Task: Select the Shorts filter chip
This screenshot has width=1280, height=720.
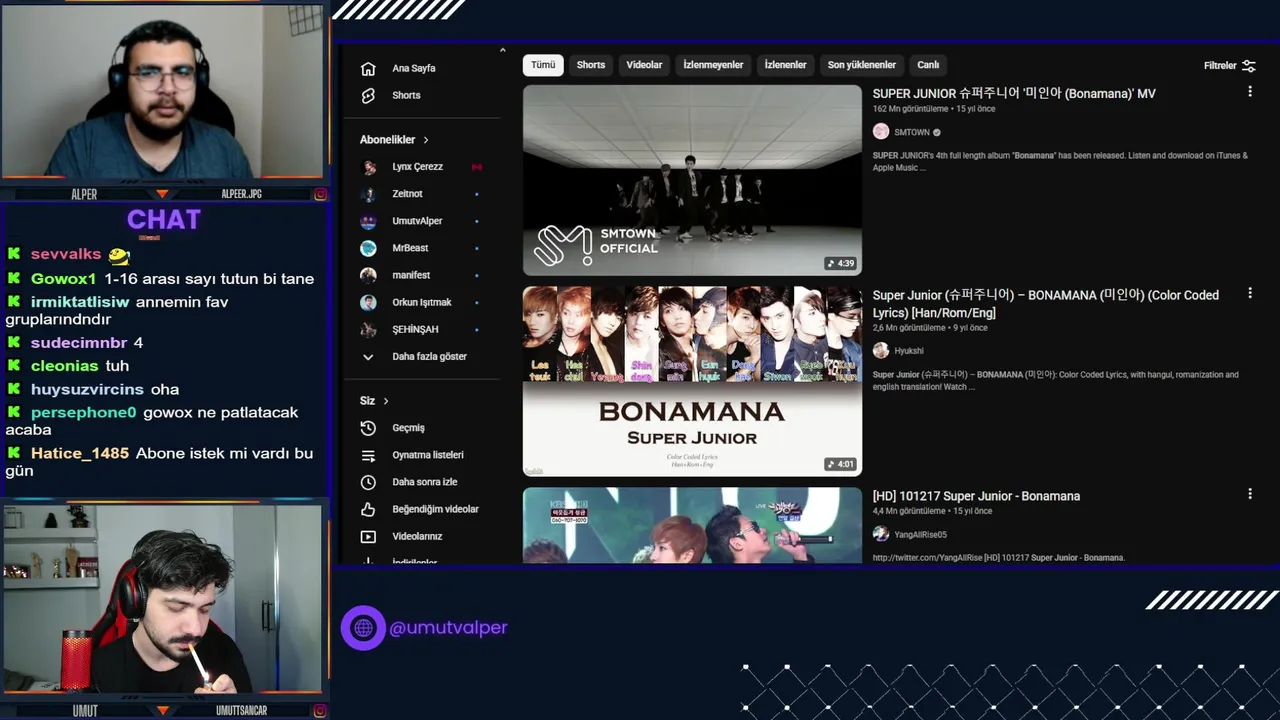Action: pos(591,65)
